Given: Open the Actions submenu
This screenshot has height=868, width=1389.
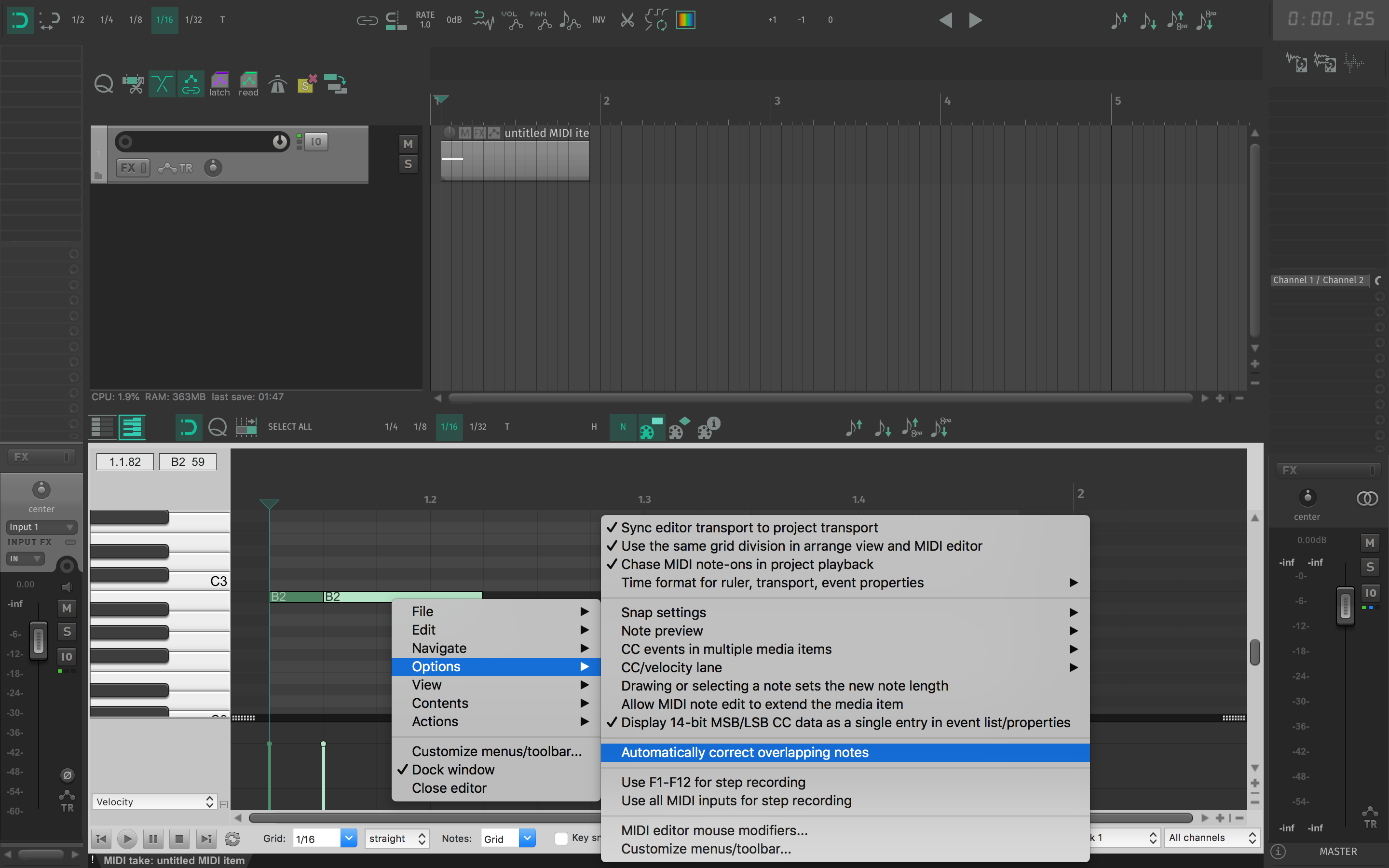Looking at the screenshot, I should (496, 721).
